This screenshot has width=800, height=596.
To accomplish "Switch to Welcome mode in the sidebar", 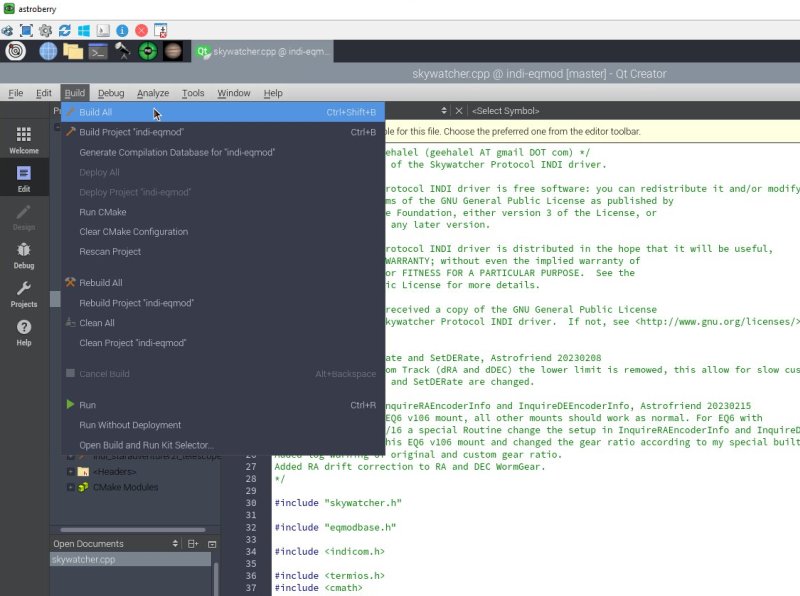I will click(x=24, y=140).
